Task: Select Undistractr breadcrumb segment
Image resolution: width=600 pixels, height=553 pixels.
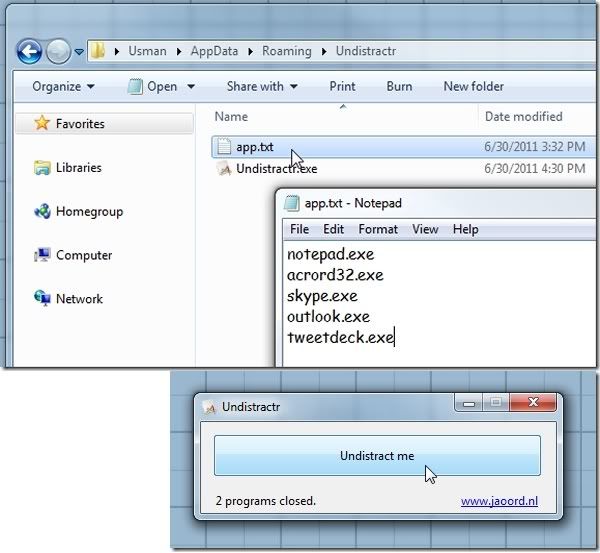Action: 365,51
